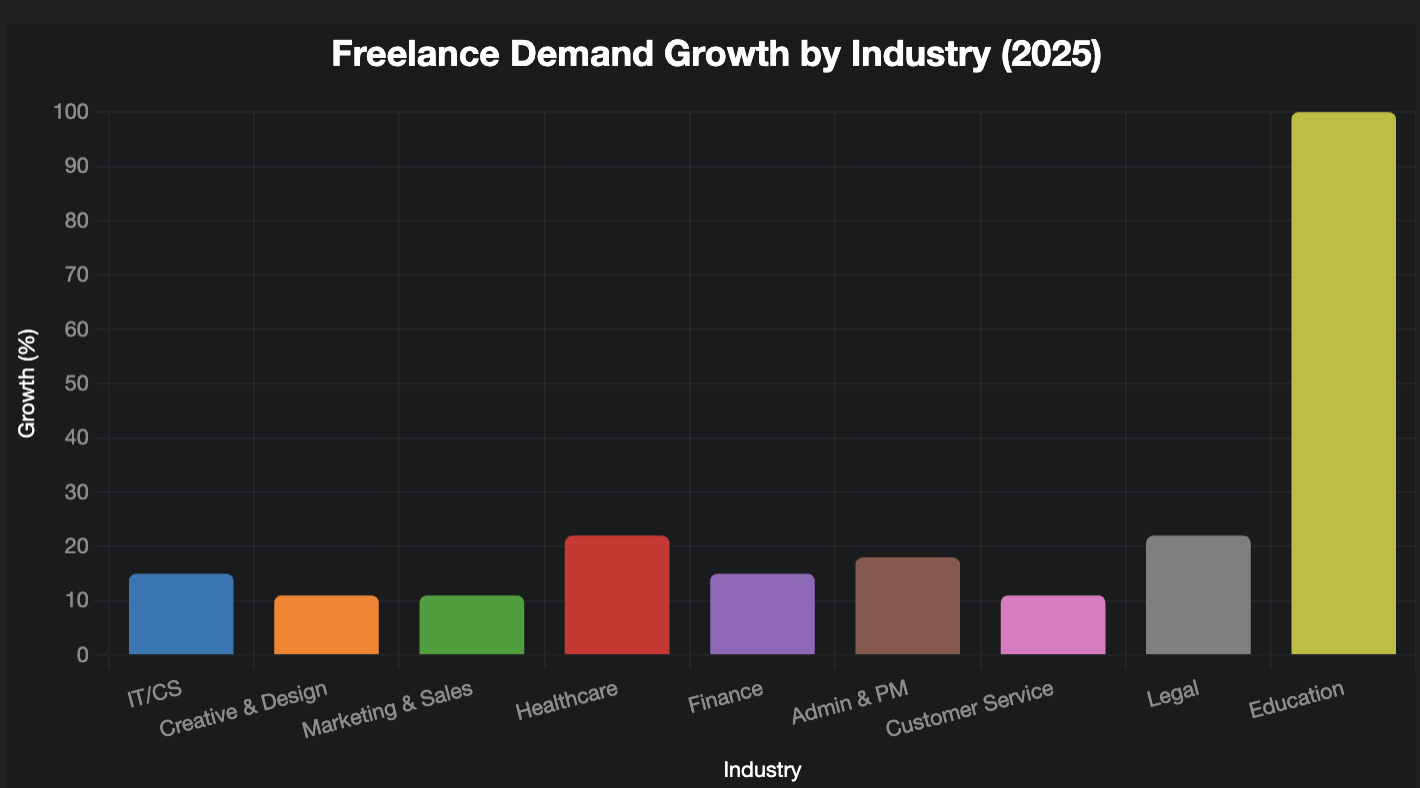Screen dimensions: 1420x788
Task: Click the 'Education' x-axis label
Action: coord(1295,701)
